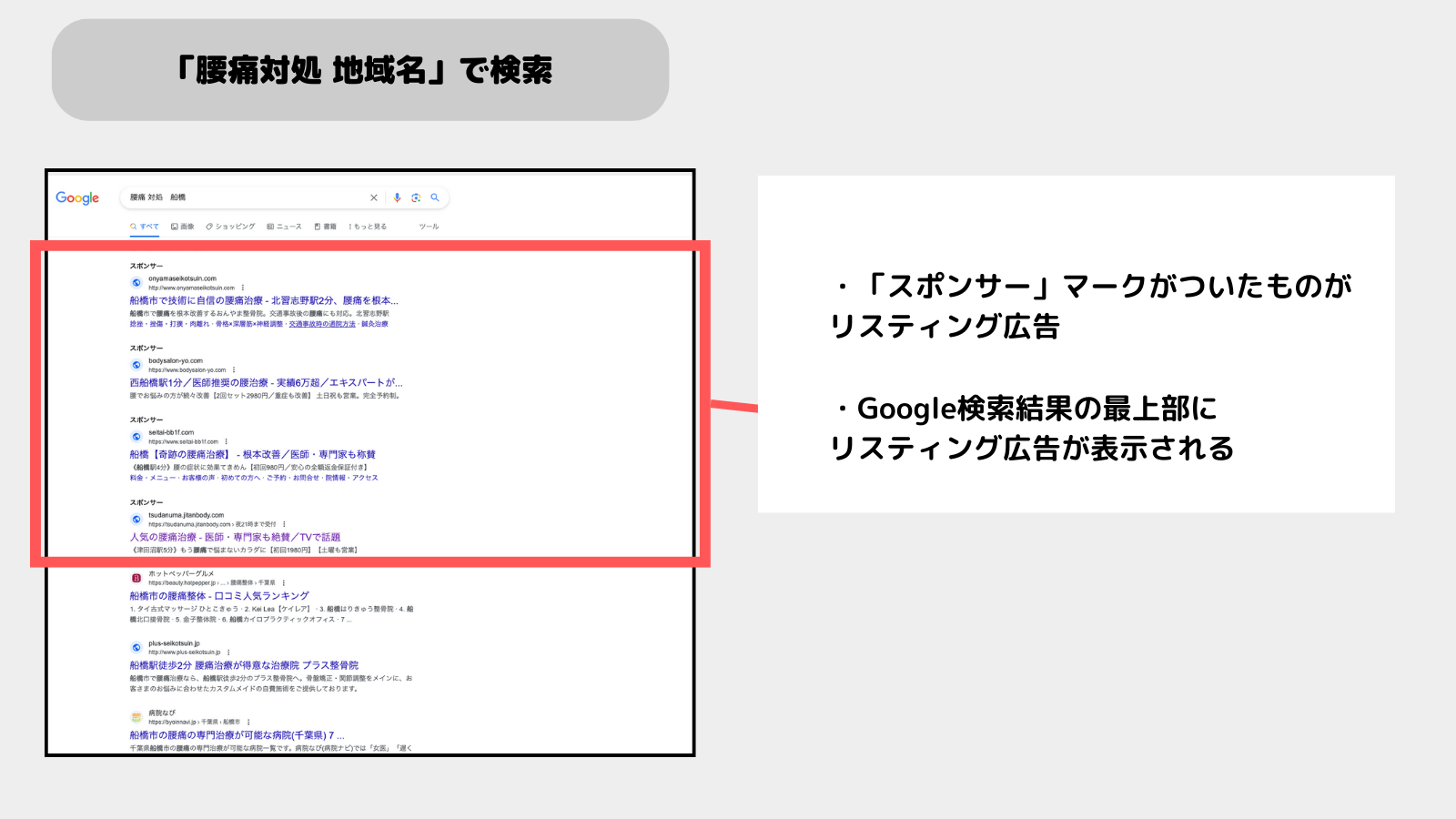The image size is (1456, 819).
Task: Open もっと見る to show more search categories
Action: [x=367, y=227]
